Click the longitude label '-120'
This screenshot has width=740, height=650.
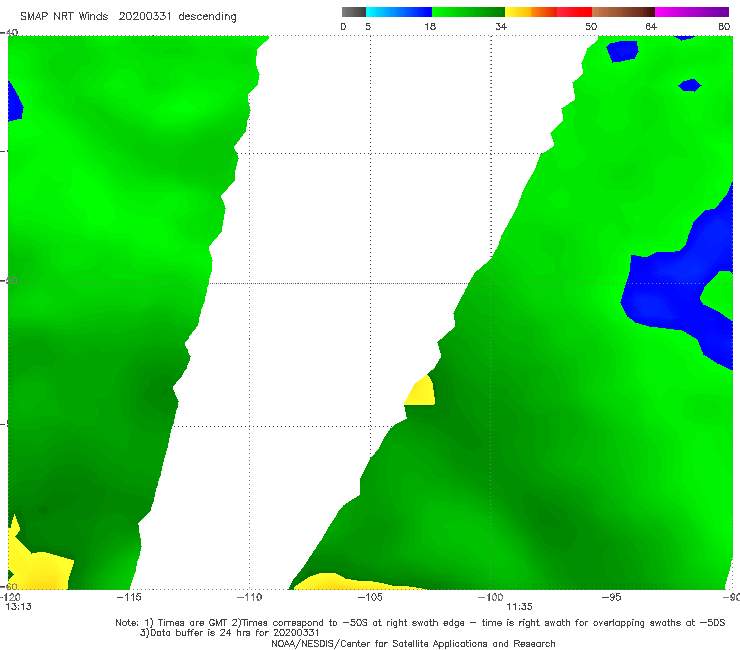point(10,597)
